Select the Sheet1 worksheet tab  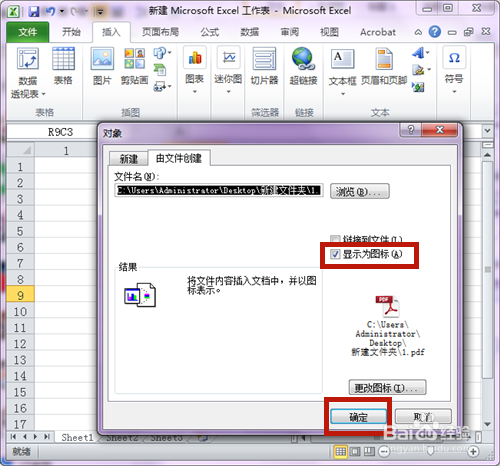coord(77,437)
